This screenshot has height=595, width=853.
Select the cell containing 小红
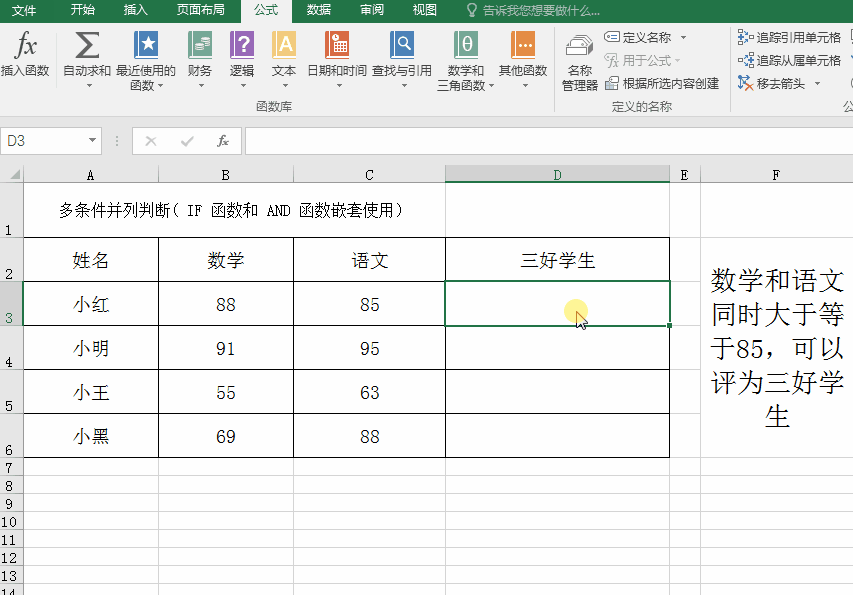(x=91, y=303)
